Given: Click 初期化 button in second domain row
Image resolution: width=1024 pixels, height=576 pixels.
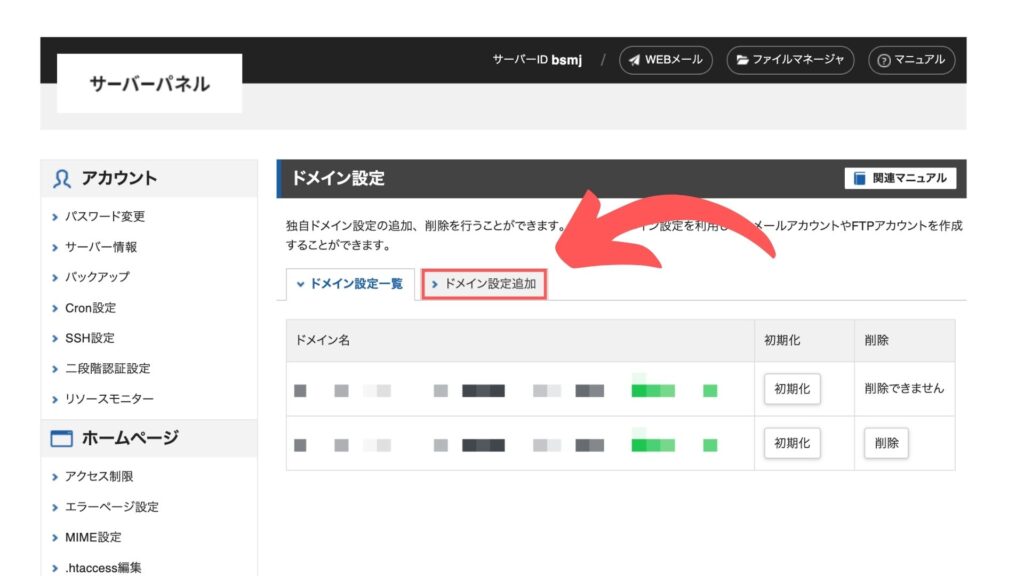Looking at the screenshot, I should click(x=792, y=443).
